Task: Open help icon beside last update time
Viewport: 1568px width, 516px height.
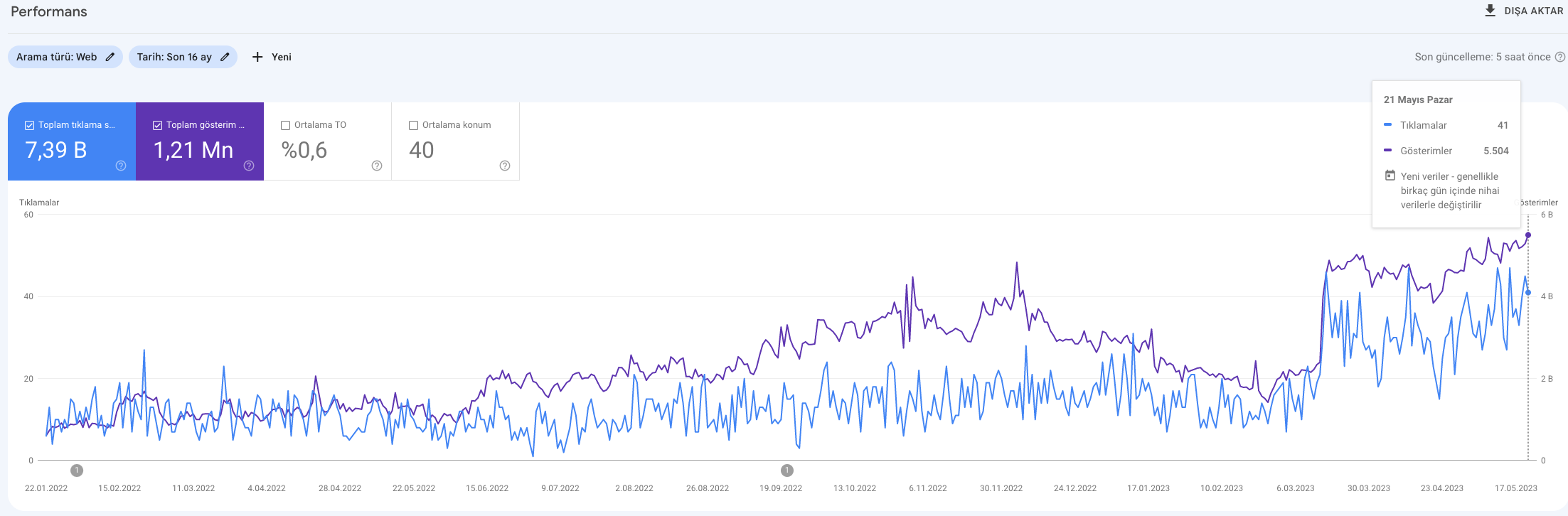Action: [1560, 57]
